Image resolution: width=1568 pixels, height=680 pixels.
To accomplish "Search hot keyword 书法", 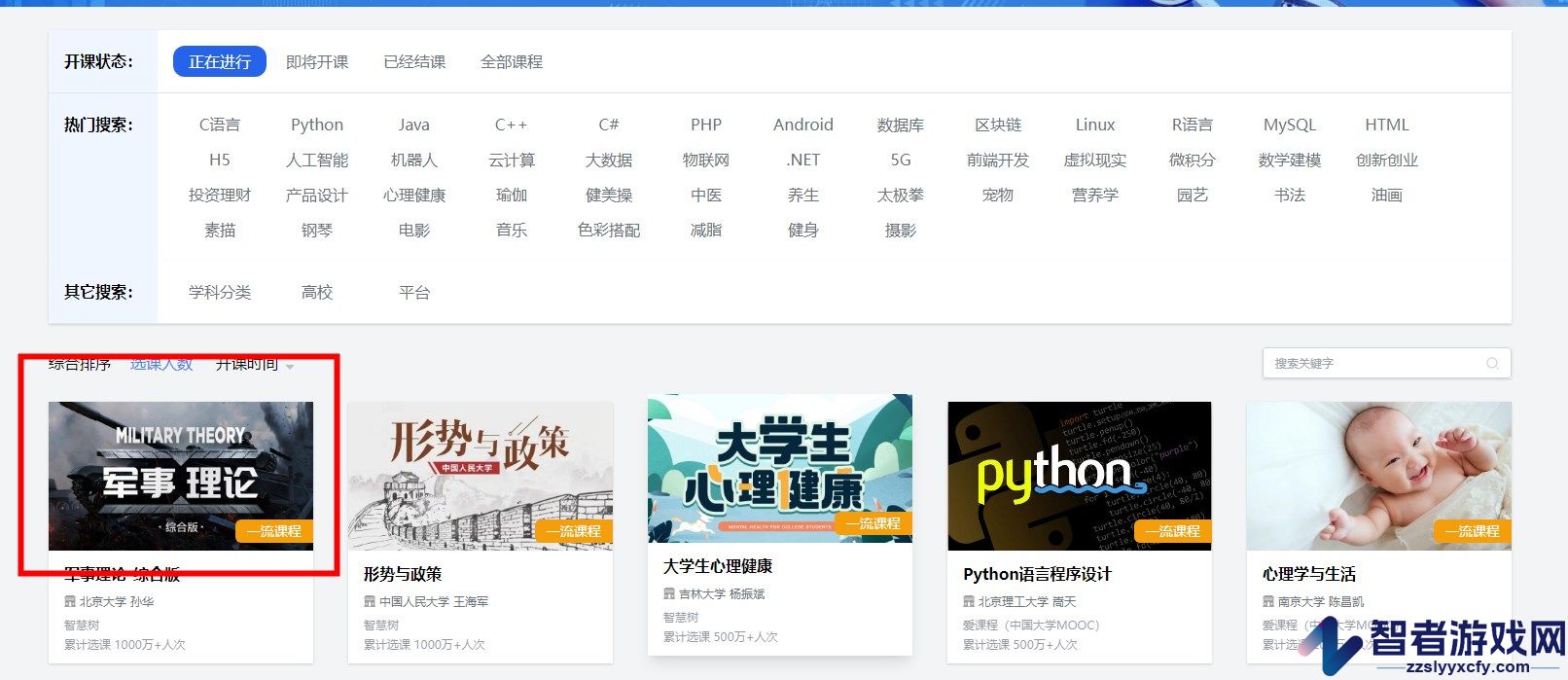I will [x=1290, y=195].
